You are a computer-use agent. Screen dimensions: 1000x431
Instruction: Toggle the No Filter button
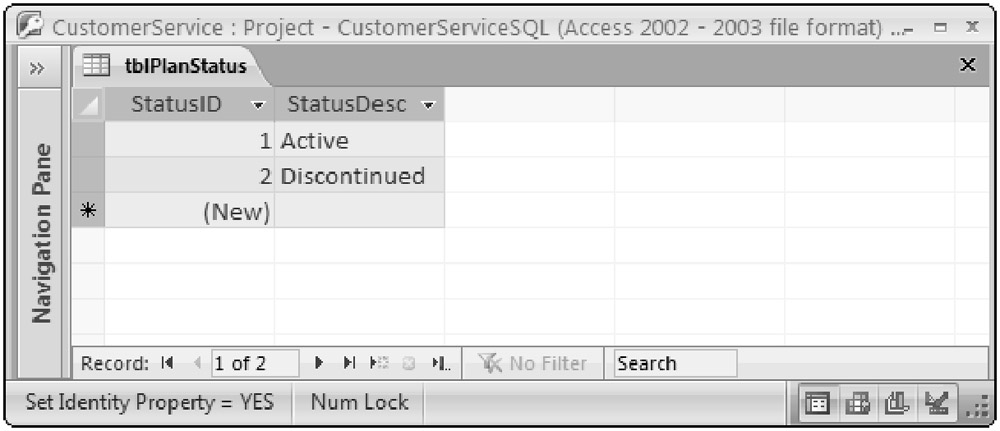point(534,364)
